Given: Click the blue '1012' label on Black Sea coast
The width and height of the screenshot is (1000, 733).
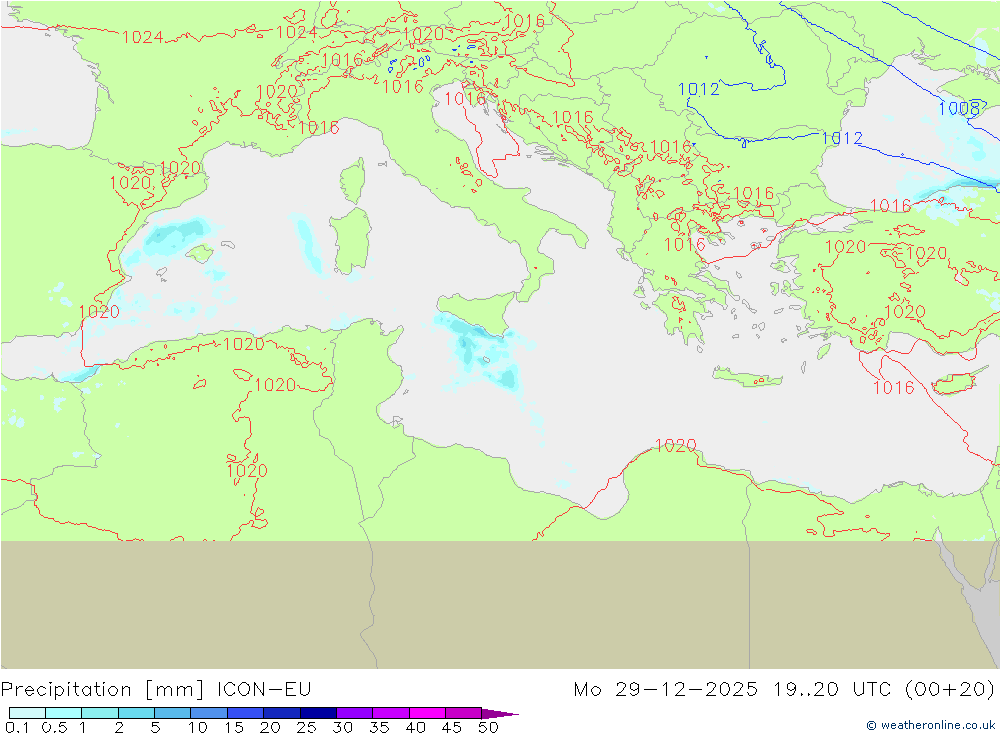Looking at the screenshot, I should 842,138.
